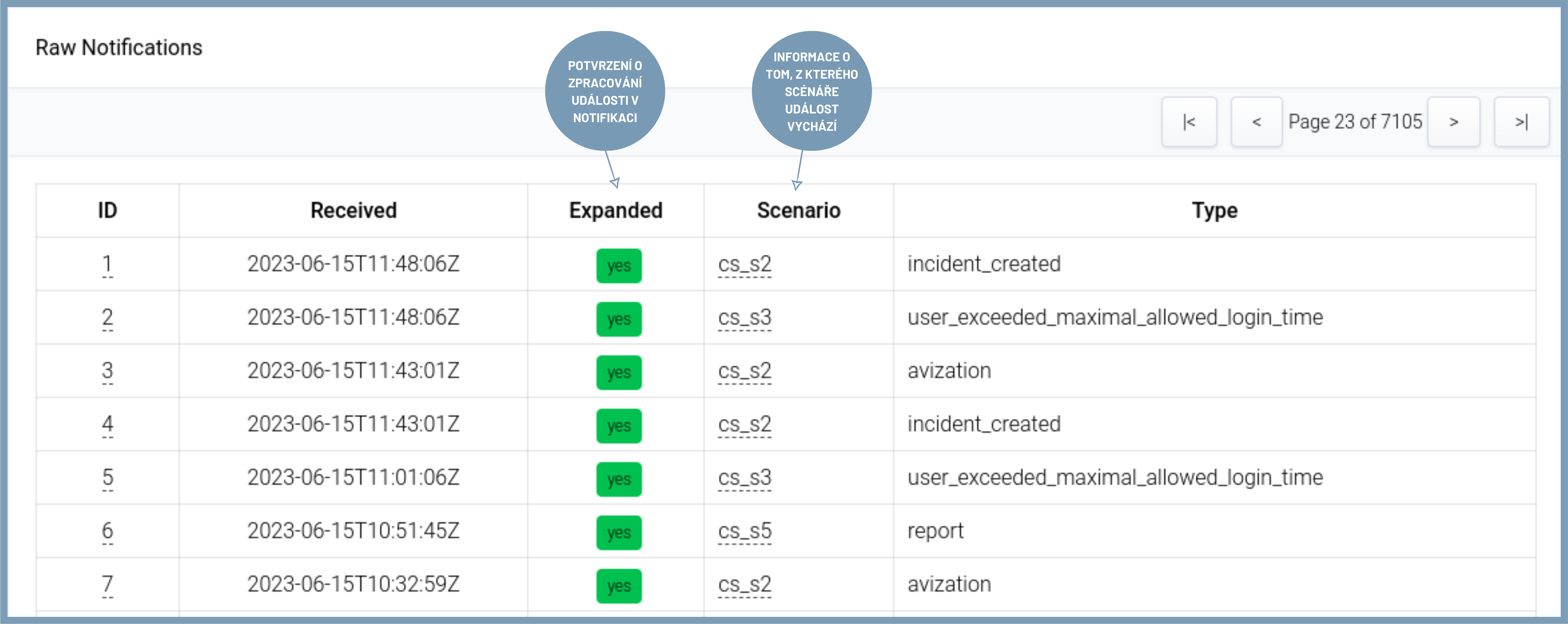
Task: Click the cs_s5 scenario for report row
Action: point(744,531)
